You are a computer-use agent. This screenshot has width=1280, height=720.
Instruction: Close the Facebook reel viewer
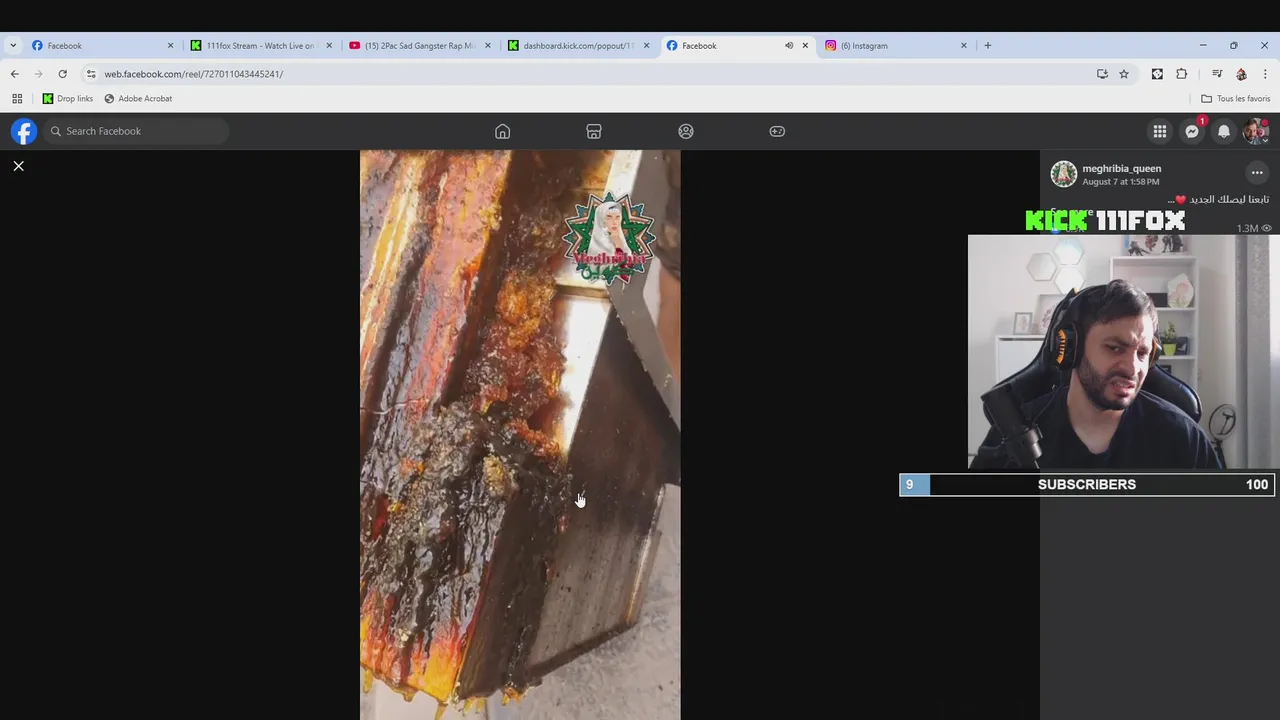[x=18, y=166]
